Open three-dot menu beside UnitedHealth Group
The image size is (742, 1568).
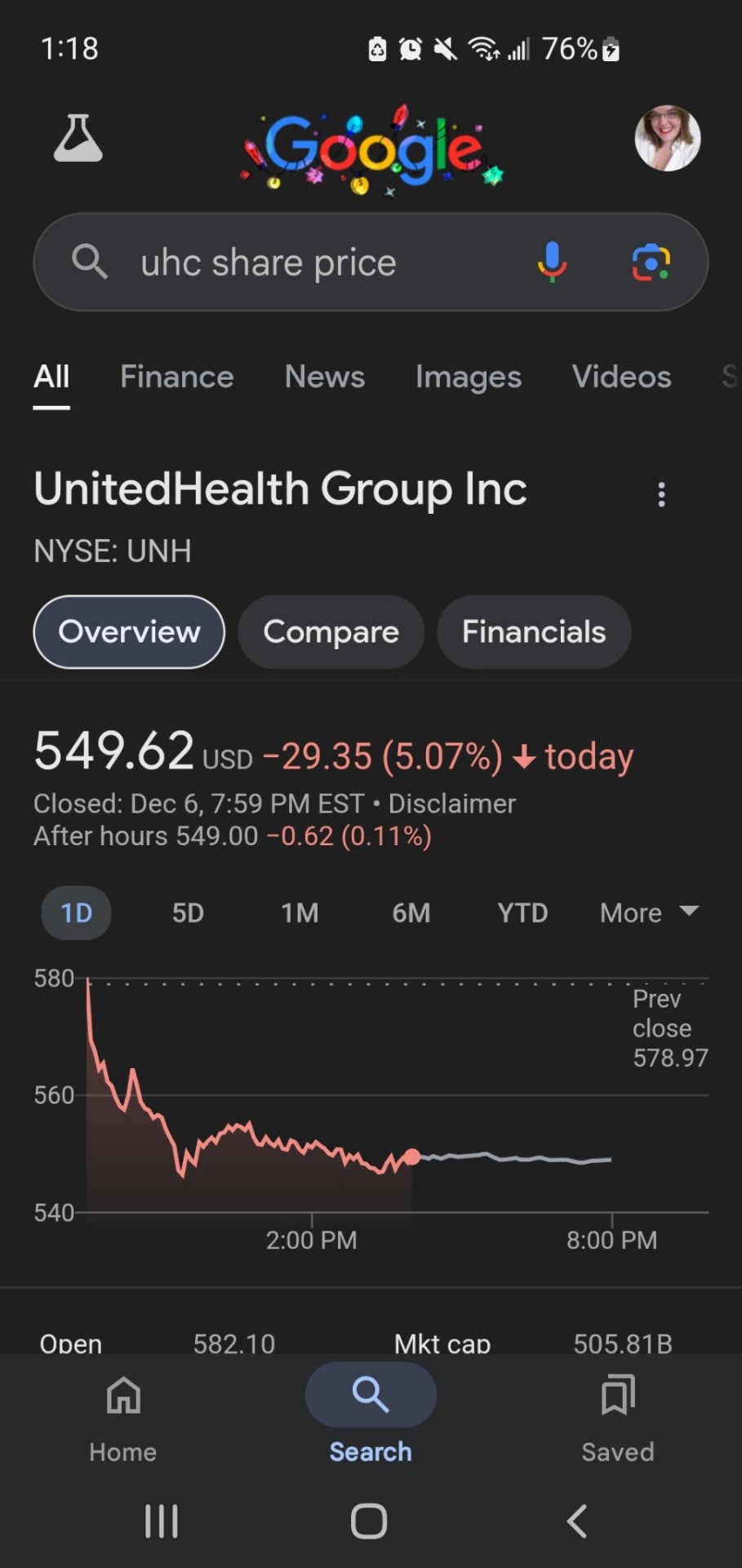[661, 494]
